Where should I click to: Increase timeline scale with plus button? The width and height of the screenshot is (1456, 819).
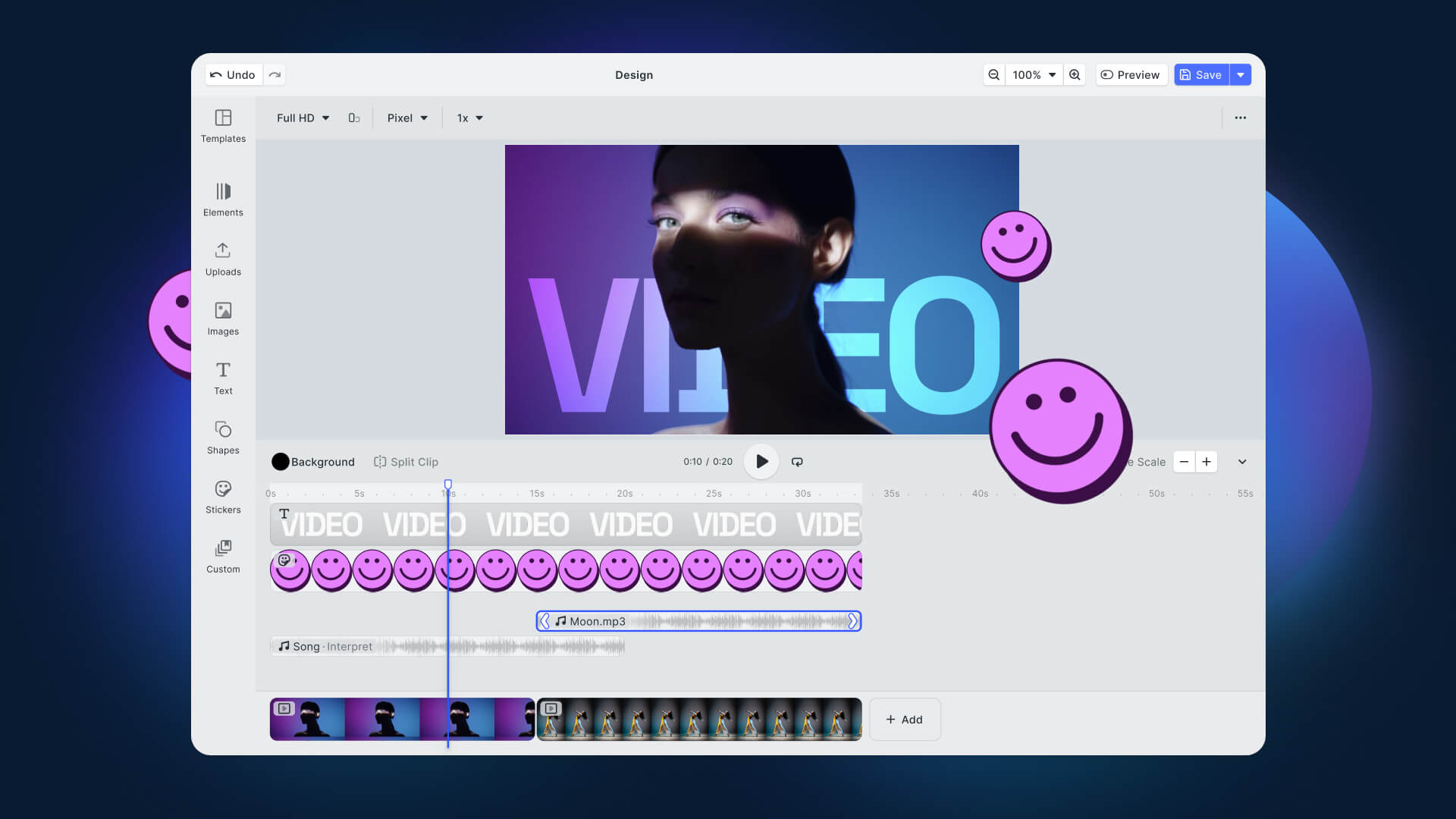click(x=1207, y=462)
